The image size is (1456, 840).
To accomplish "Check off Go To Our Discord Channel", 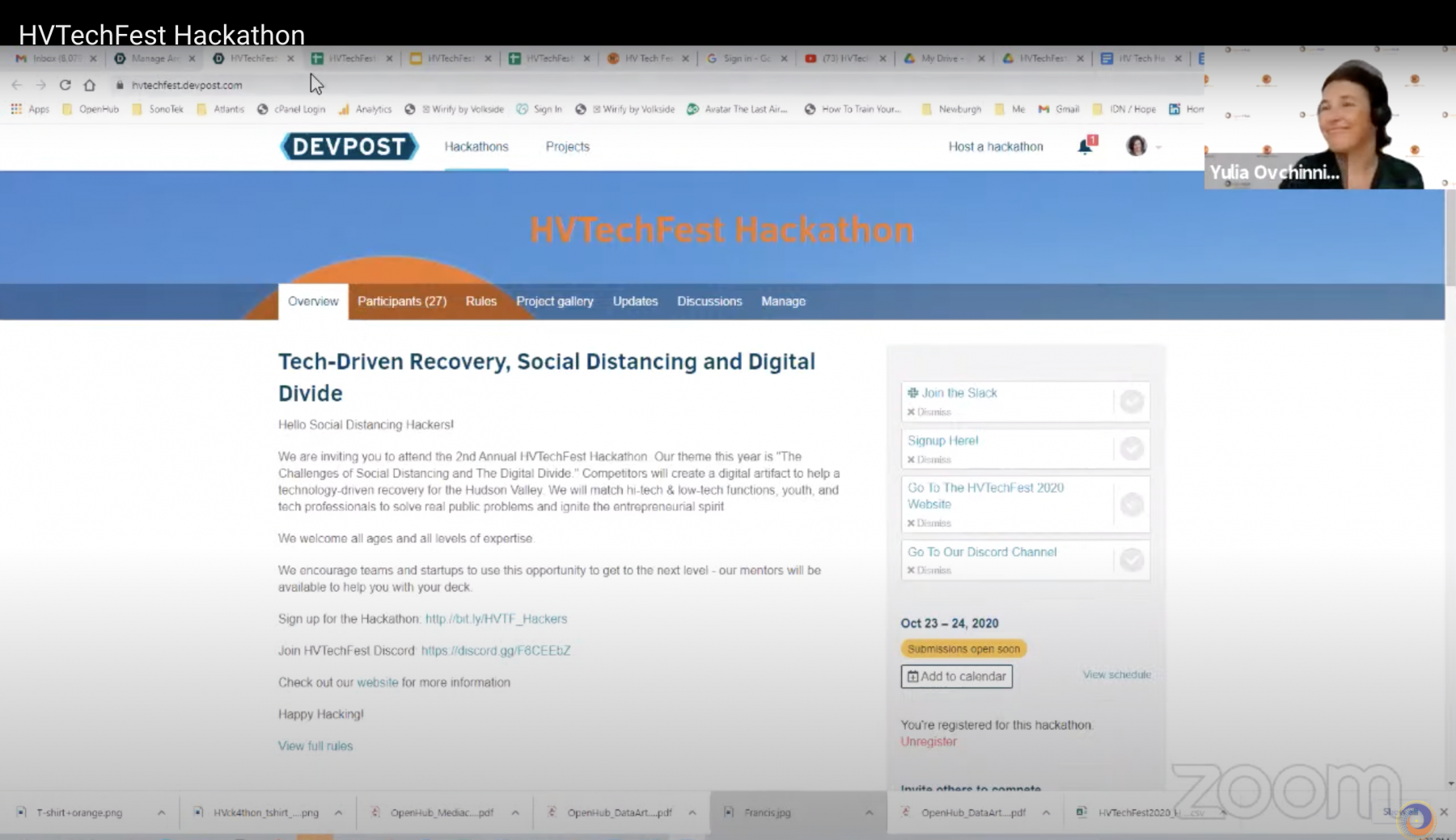I will (1132, 559).
